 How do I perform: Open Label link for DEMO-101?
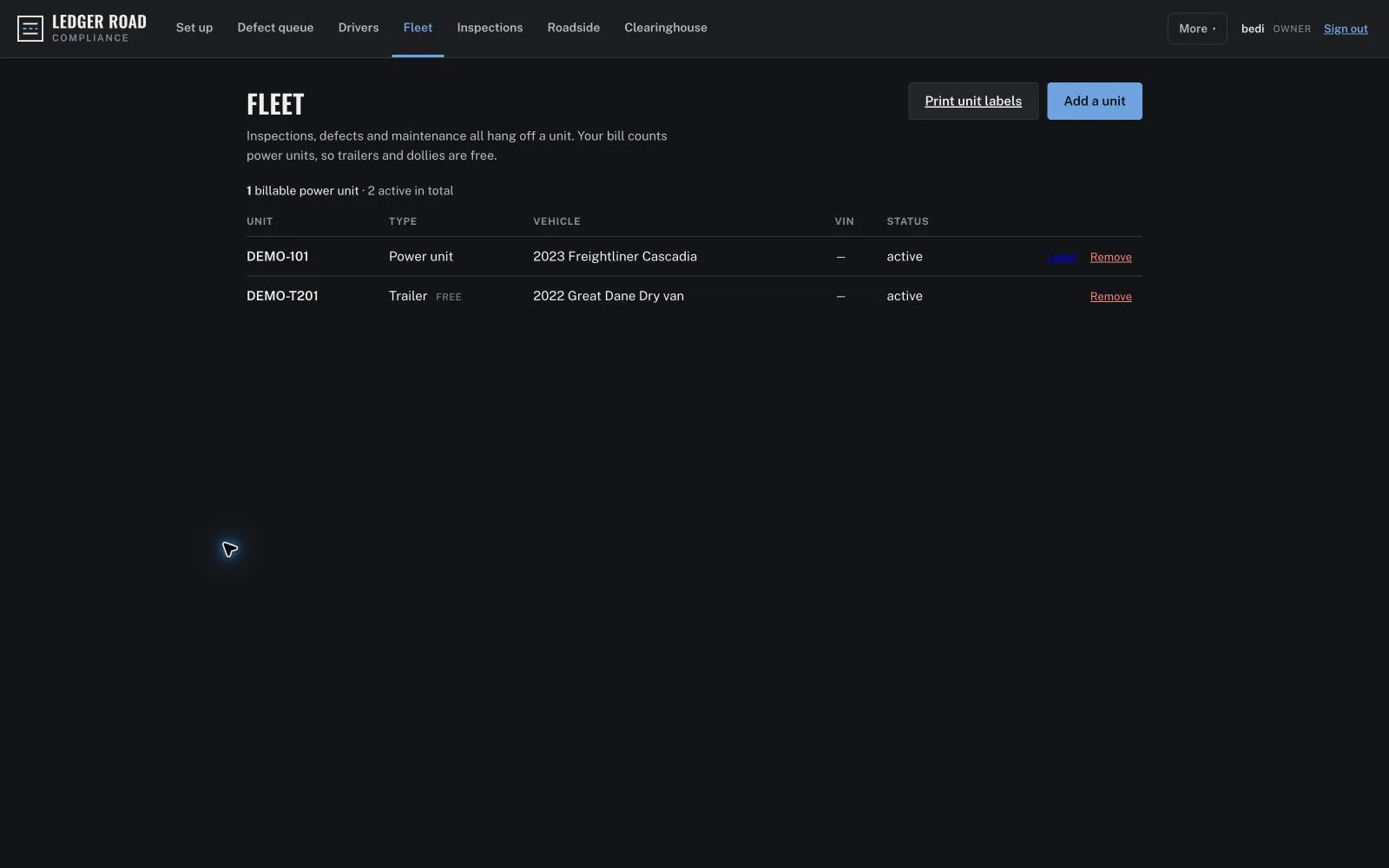1062,257
